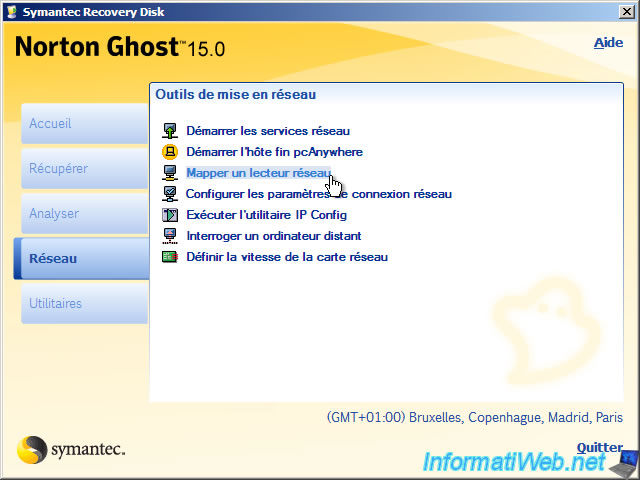Click the time zone text Bruxelles, Copenhague, Madrid, Paris
The image size is (640, 480).
click(x=516, y=418)
